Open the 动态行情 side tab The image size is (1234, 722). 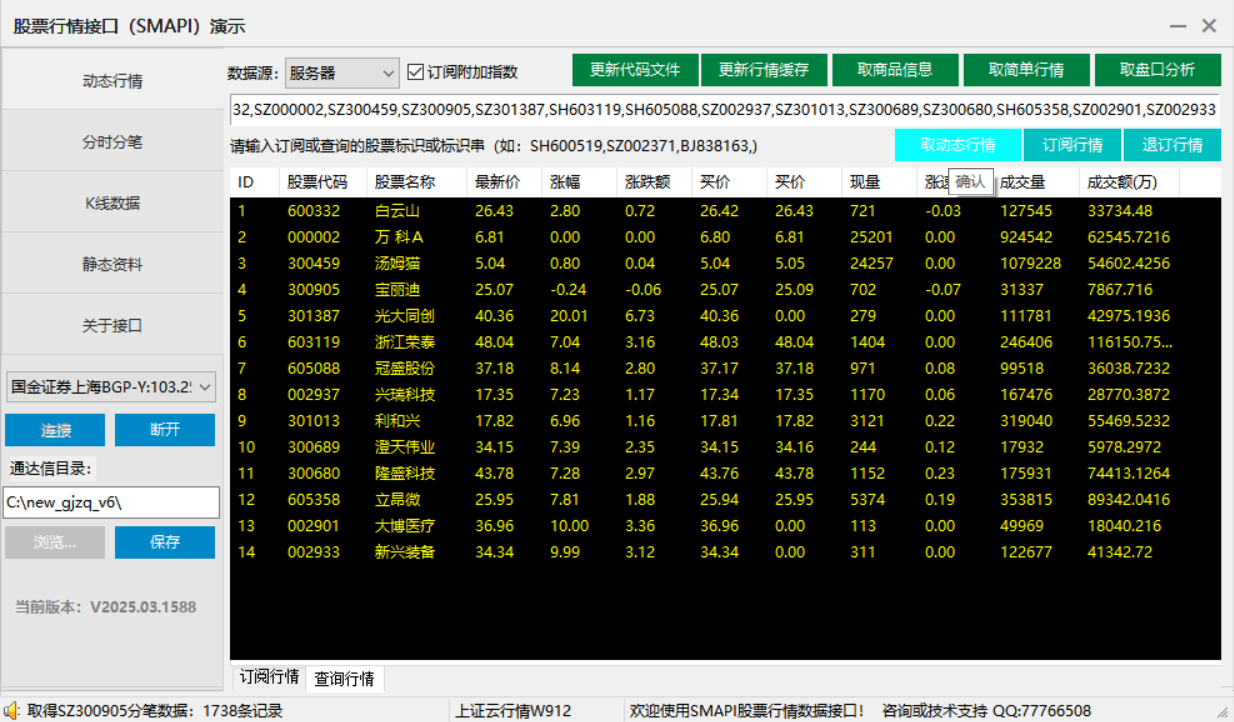112,81
